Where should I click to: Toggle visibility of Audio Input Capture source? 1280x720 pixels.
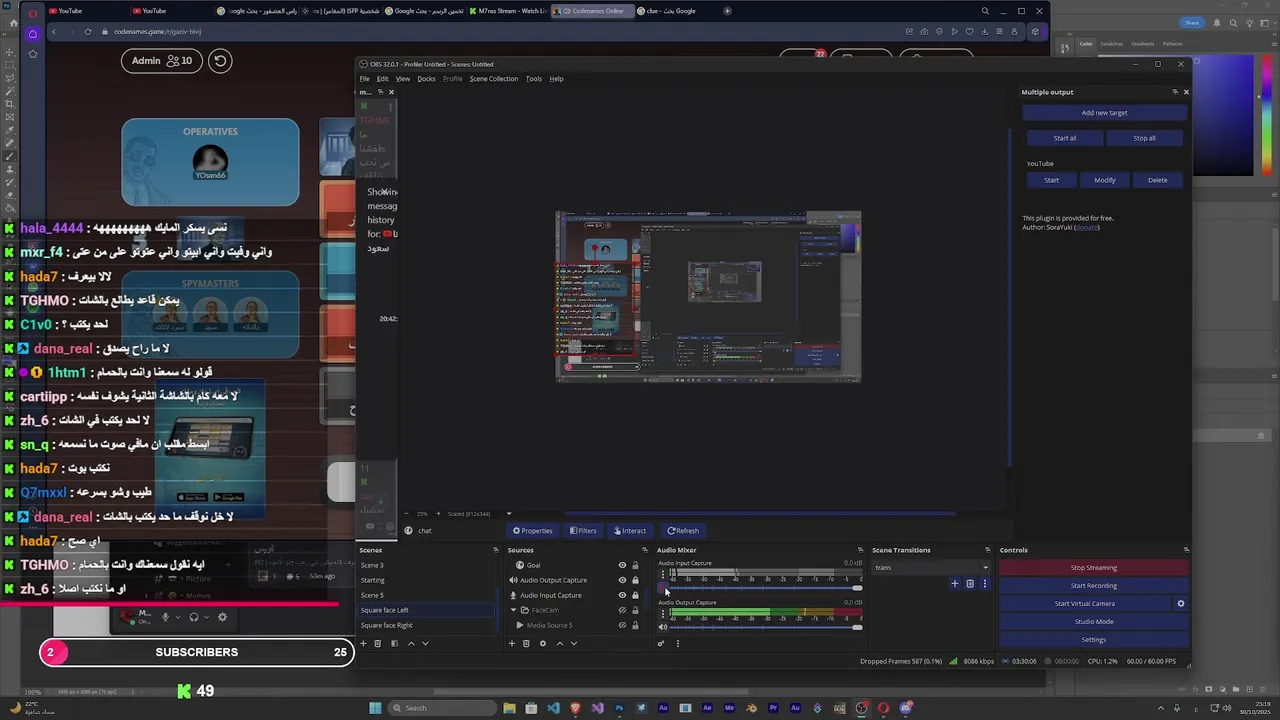(622, 595)
